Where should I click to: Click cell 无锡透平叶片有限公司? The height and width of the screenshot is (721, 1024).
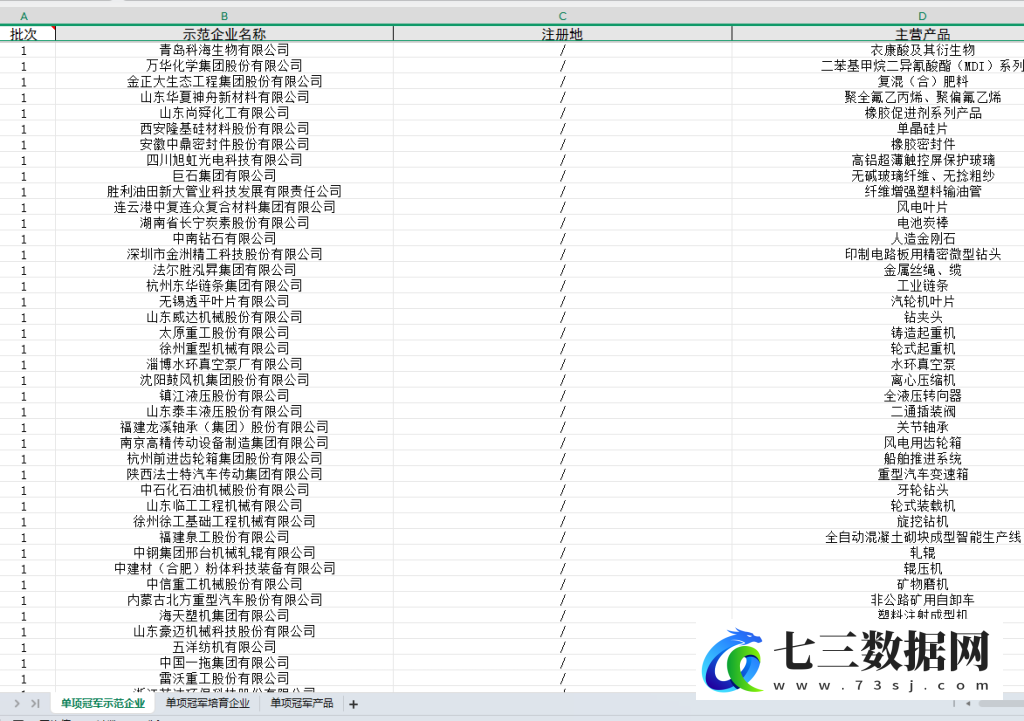pyautogui.click(x=224, y=301)
